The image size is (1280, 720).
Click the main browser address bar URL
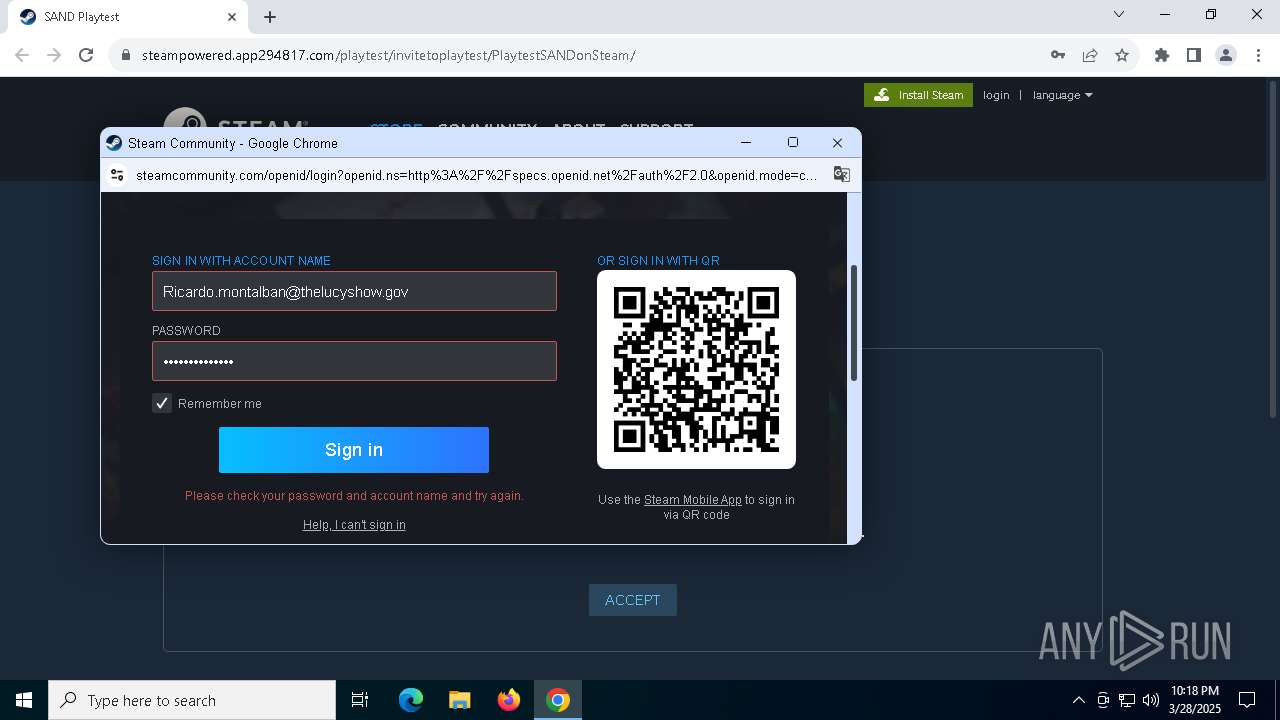389,55
